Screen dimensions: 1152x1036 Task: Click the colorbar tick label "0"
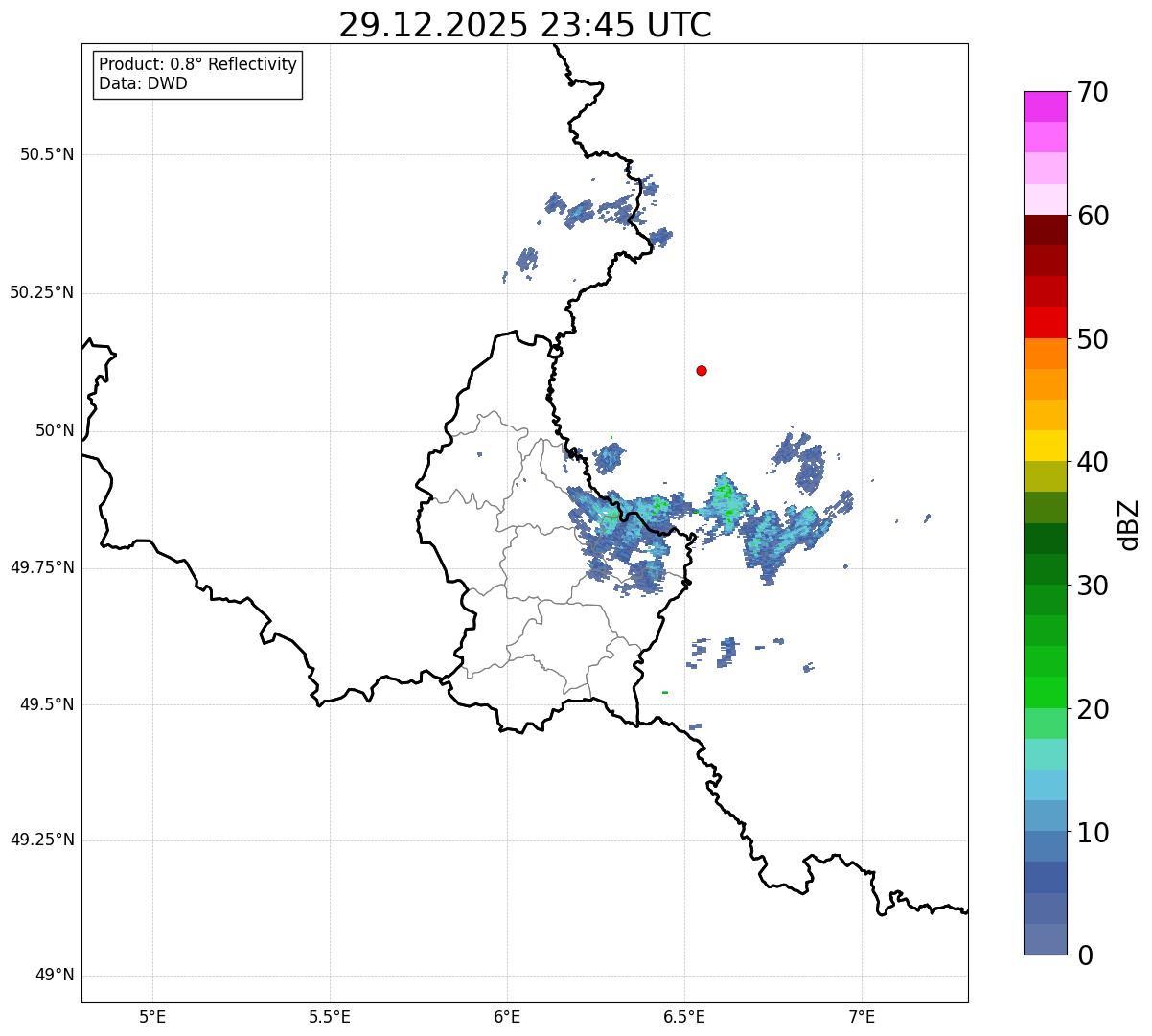[x=1084, y=955]
